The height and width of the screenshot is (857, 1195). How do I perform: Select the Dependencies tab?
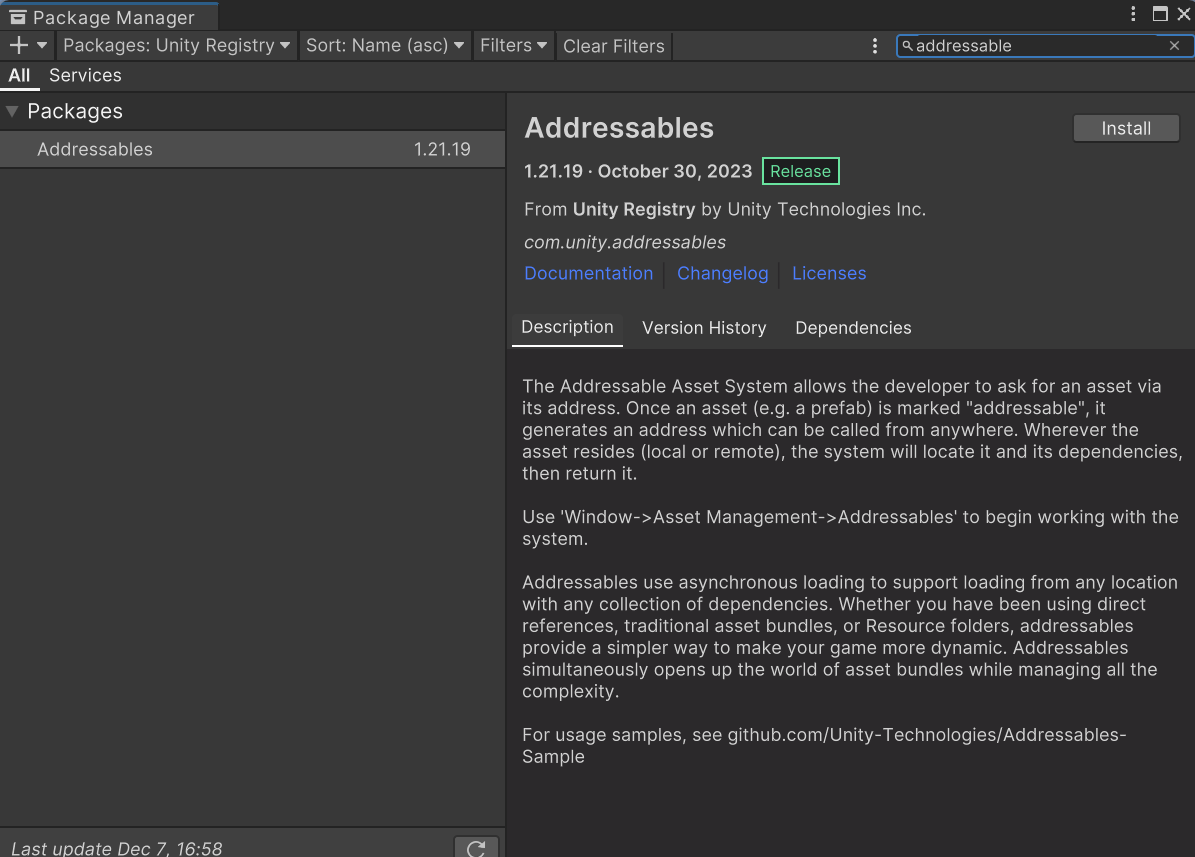tap(853, 328)
